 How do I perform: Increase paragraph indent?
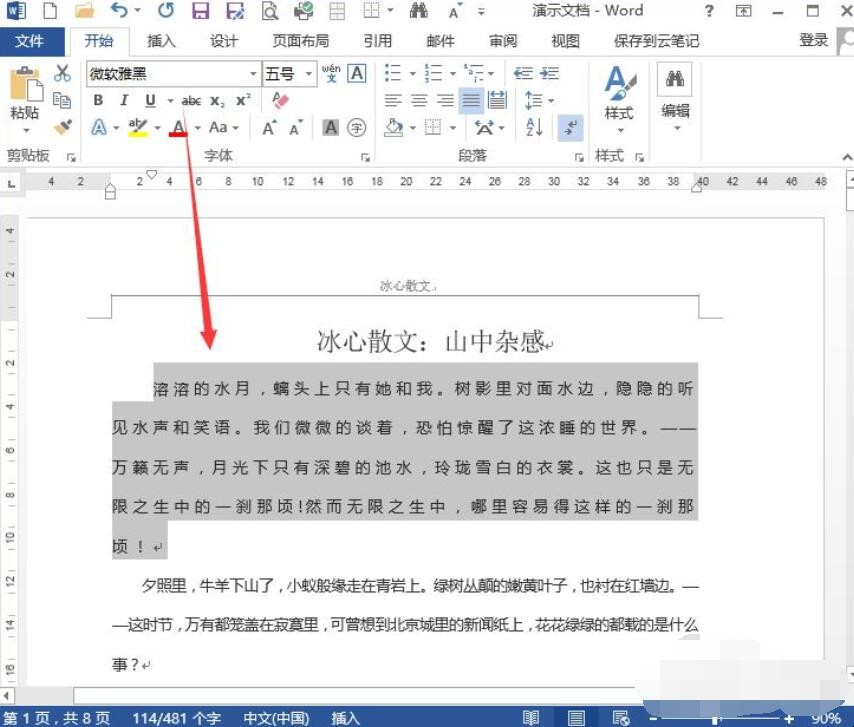click(x=550, y=73)
